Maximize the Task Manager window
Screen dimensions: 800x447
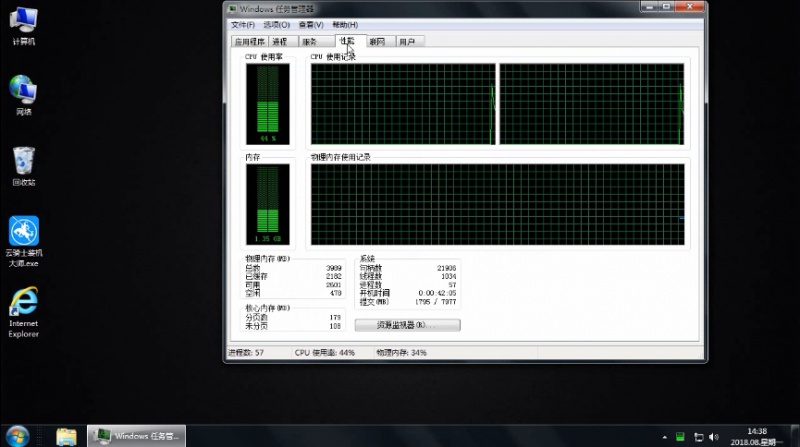666,7
